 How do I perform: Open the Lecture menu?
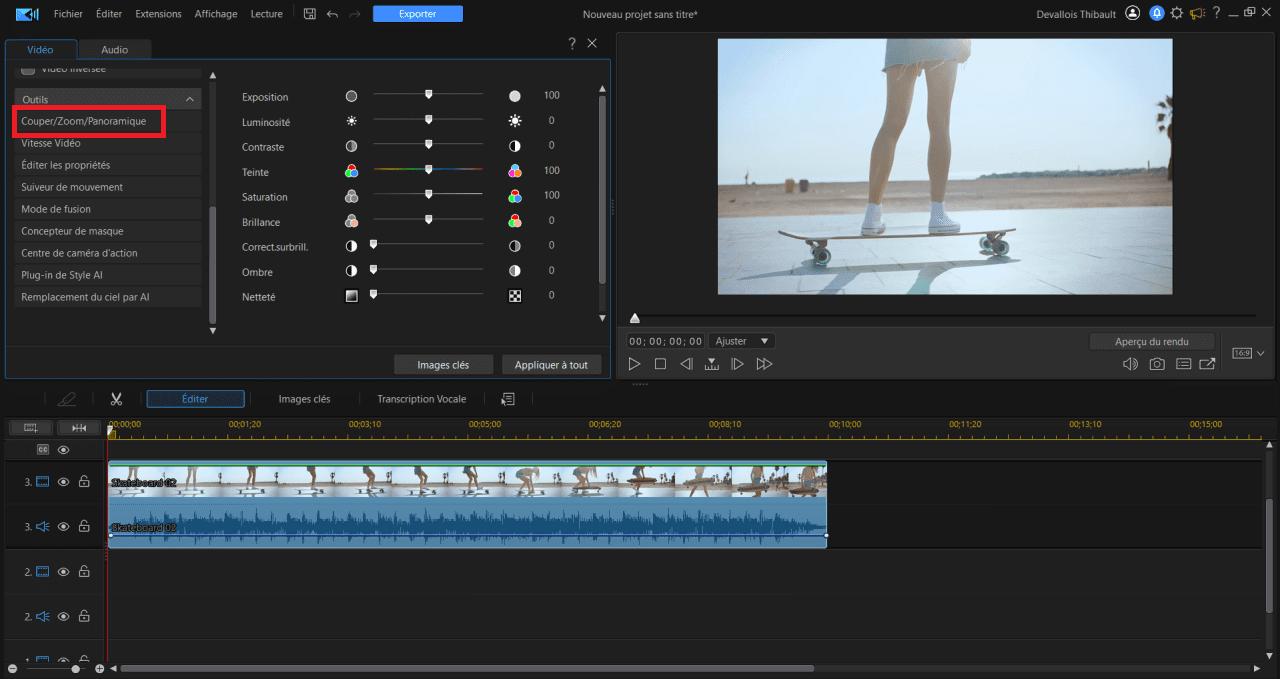(x=266, y=14)
